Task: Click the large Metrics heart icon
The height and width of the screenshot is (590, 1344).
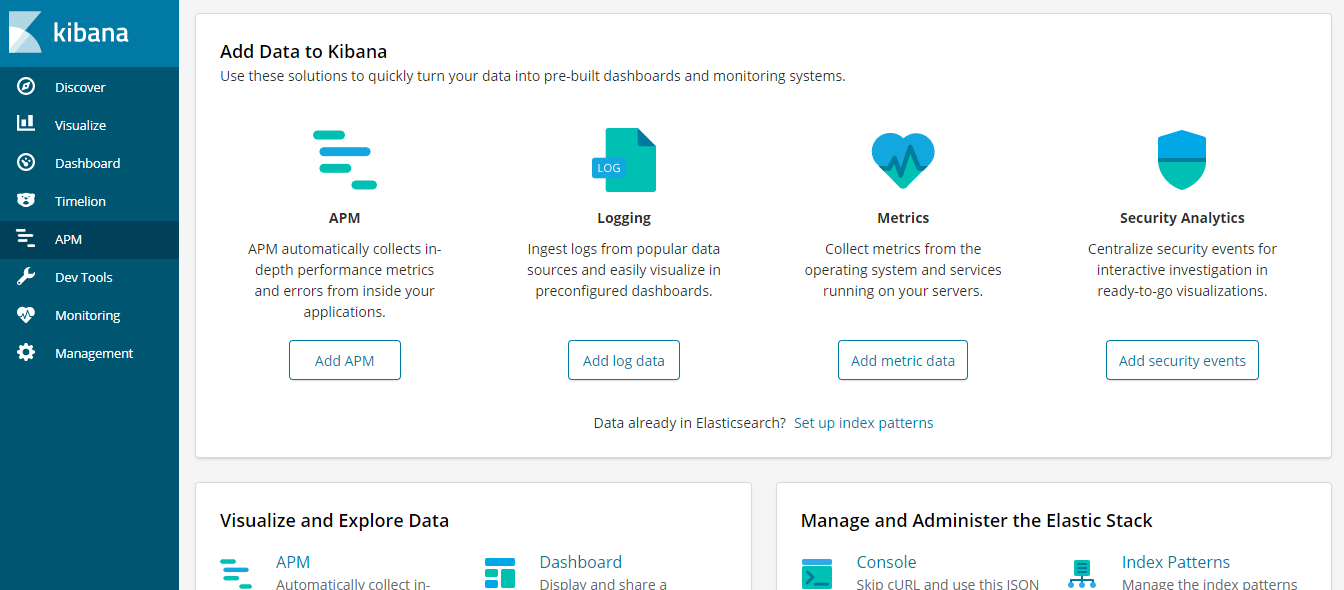Action: [902, 160]
